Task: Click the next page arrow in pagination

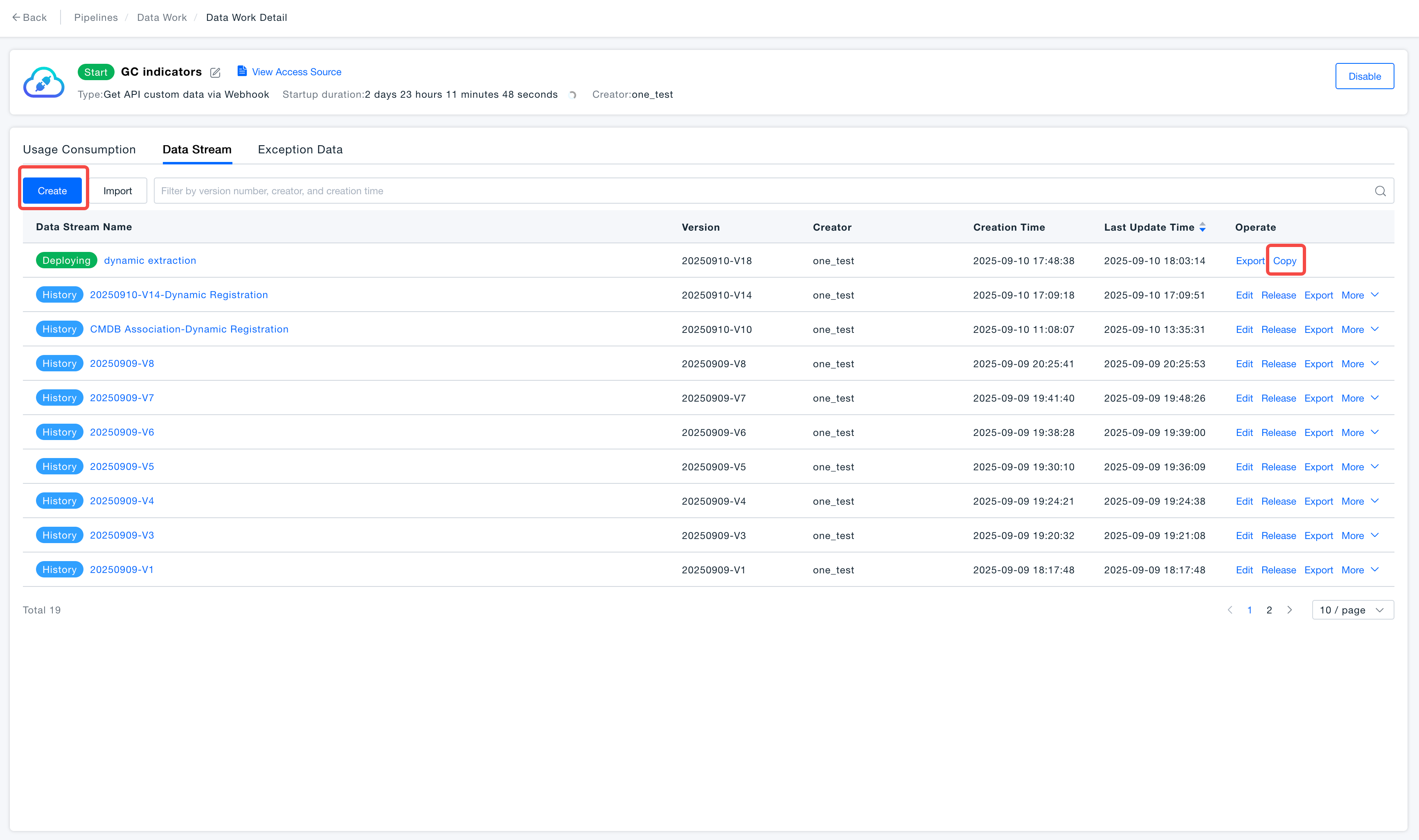Action: 1289,610
